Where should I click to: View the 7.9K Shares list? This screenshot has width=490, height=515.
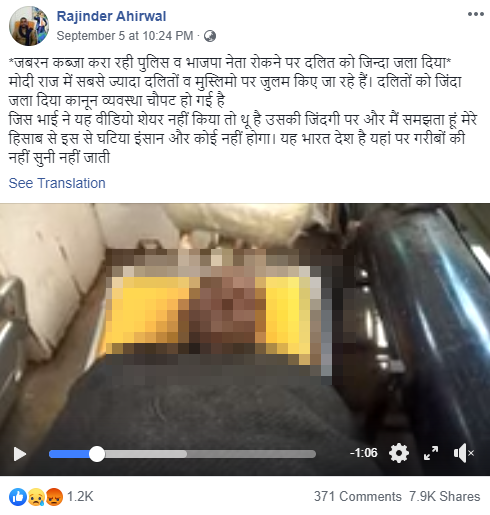pyautogui.click(x=445, y=497)
